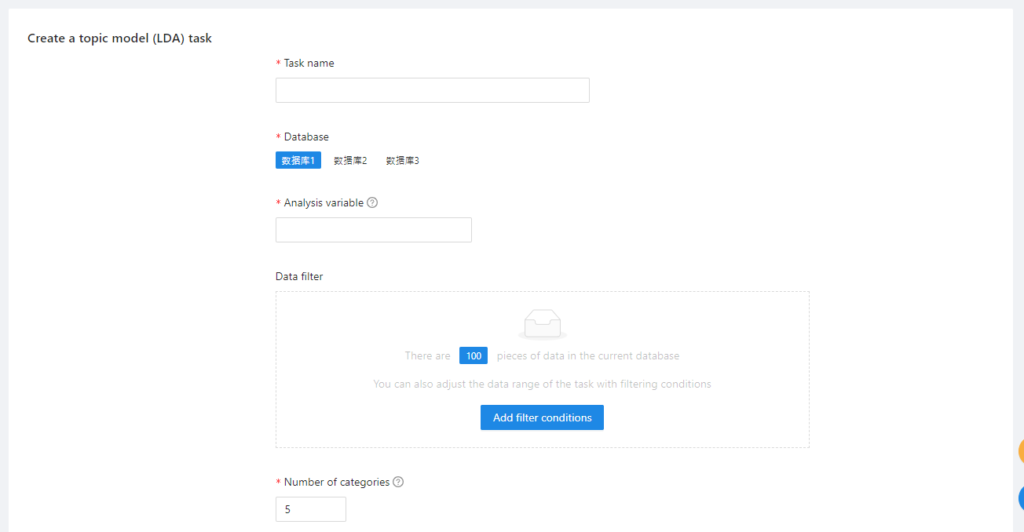Click the blue 100 data count badge

point(473,356)
